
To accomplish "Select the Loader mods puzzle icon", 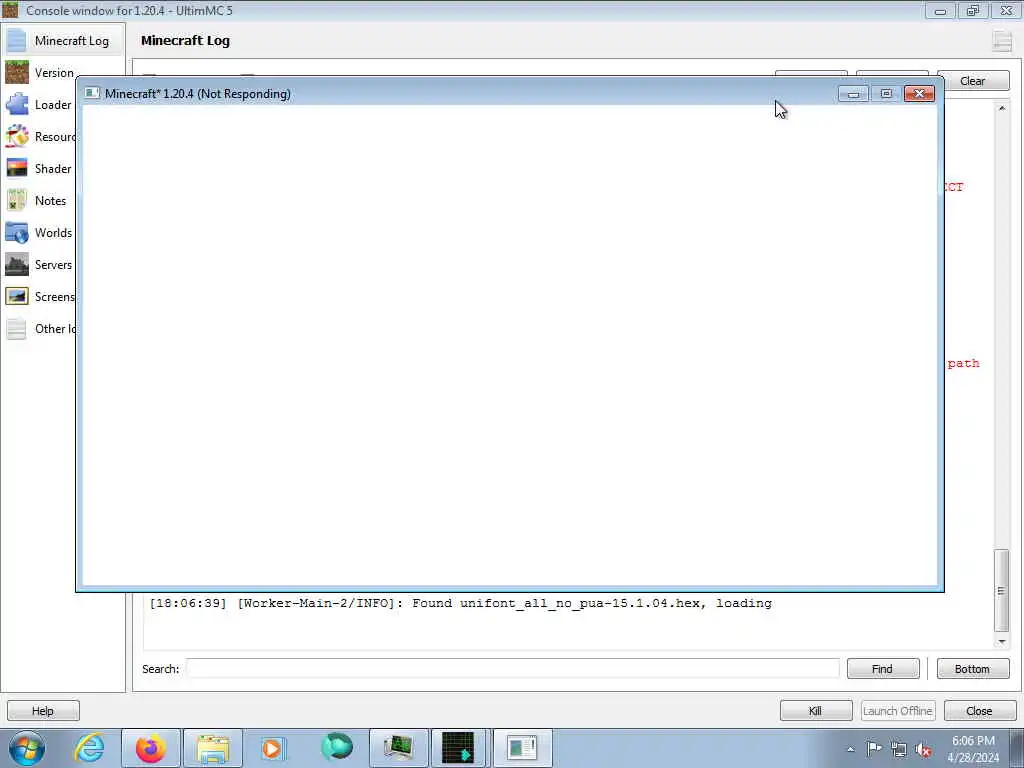I will pos(17,104).
